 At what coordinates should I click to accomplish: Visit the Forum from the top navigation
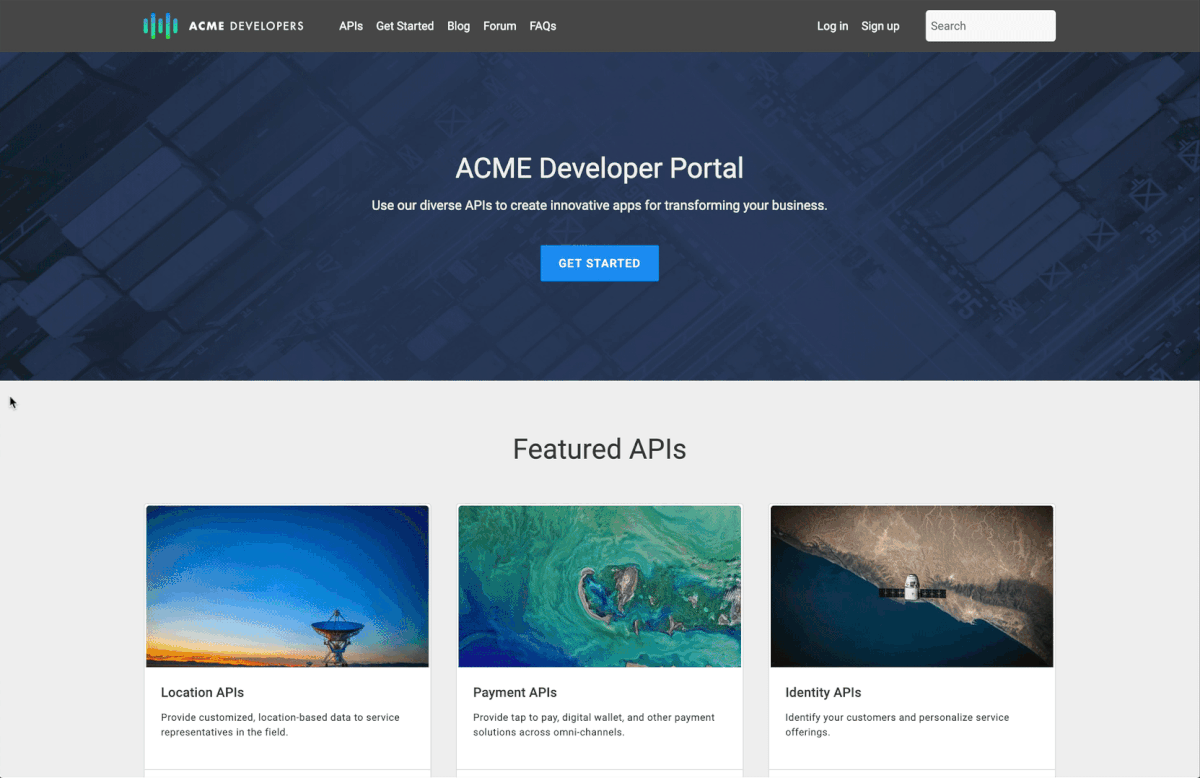coord(500,26)
